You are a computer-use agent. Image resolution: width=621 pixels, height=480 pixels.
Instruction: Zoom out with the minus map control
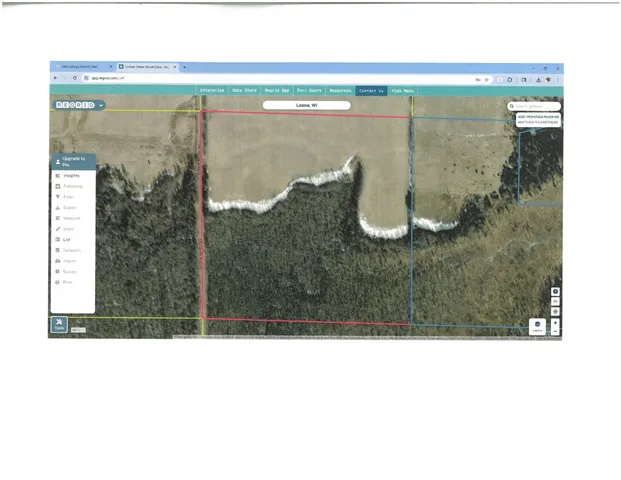pyautogui.click(x=556, y=332)
